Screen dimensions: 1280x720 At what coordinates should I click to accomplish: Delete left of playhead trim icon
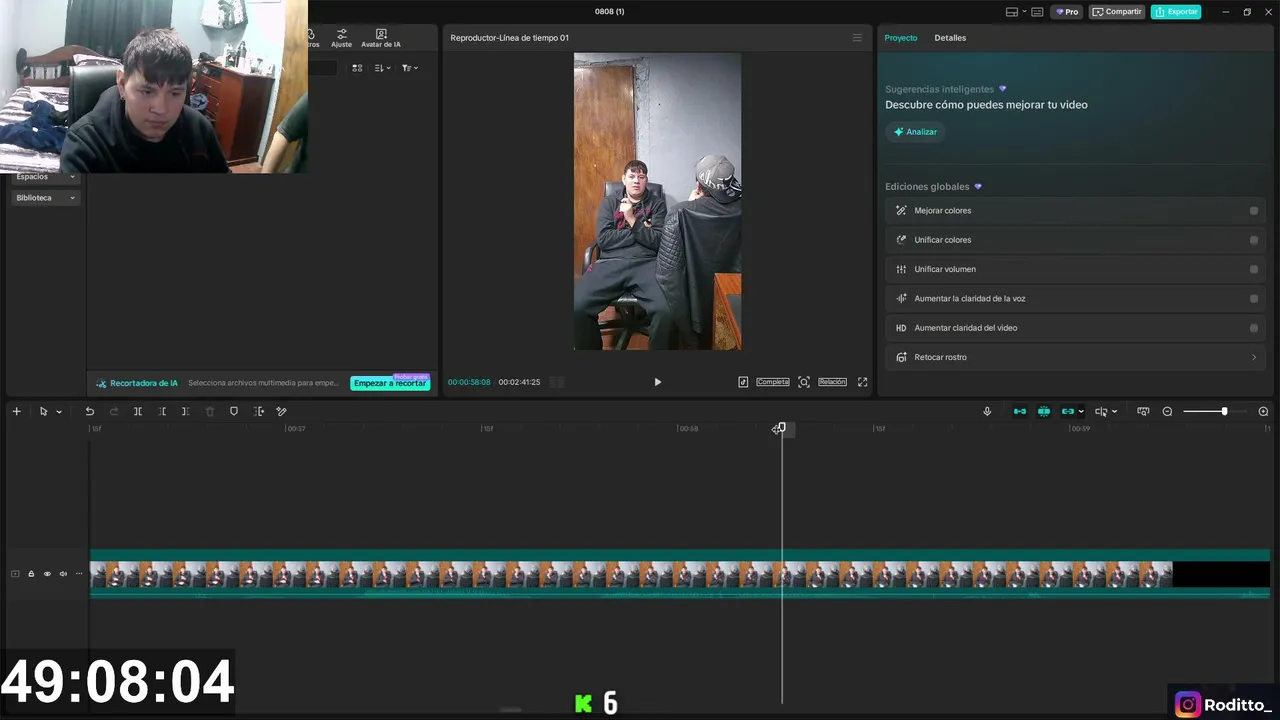pyautogui.click(x=162, y=411)
